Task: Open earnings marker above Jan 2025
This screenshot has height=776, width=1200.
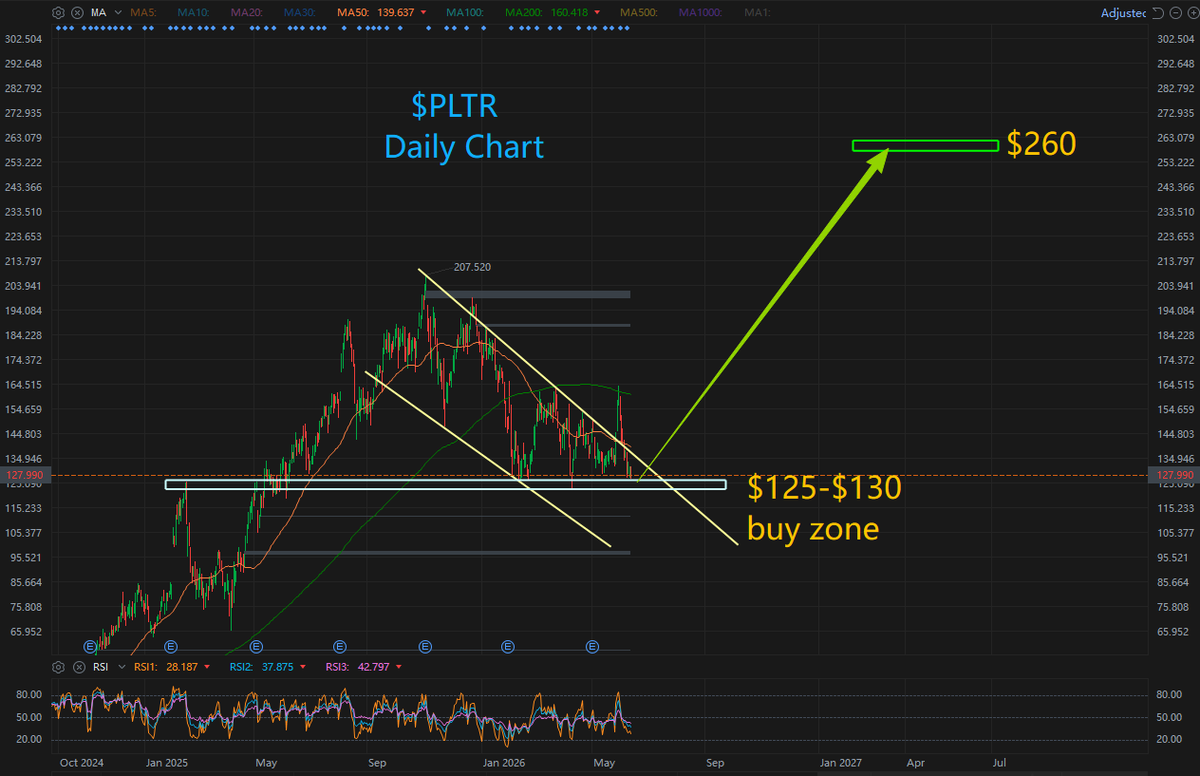Action: (171, 648)
